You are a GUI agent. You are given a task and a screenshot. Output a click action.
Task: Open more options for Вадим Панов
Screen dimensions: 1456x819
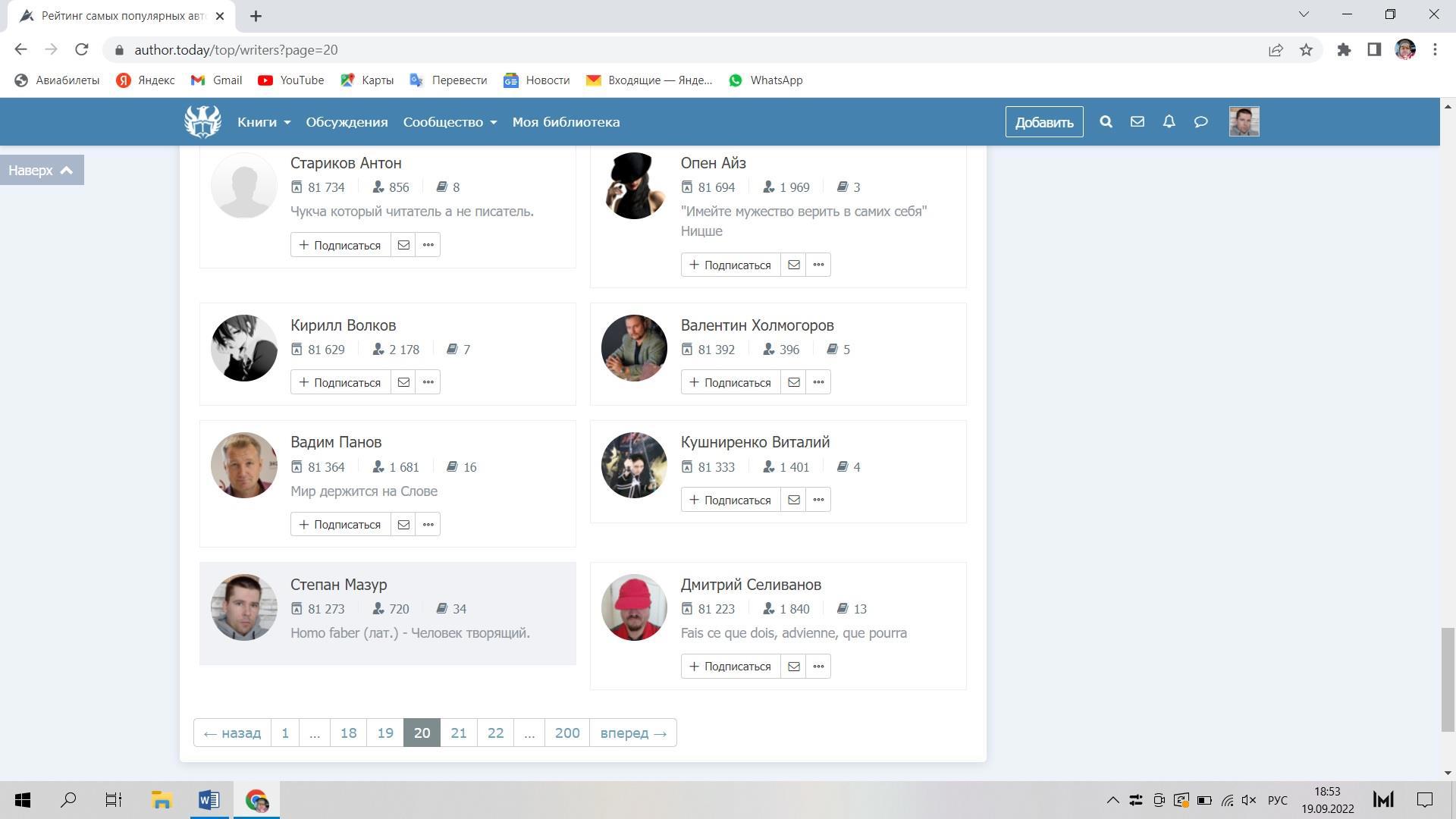click(428, 525)
